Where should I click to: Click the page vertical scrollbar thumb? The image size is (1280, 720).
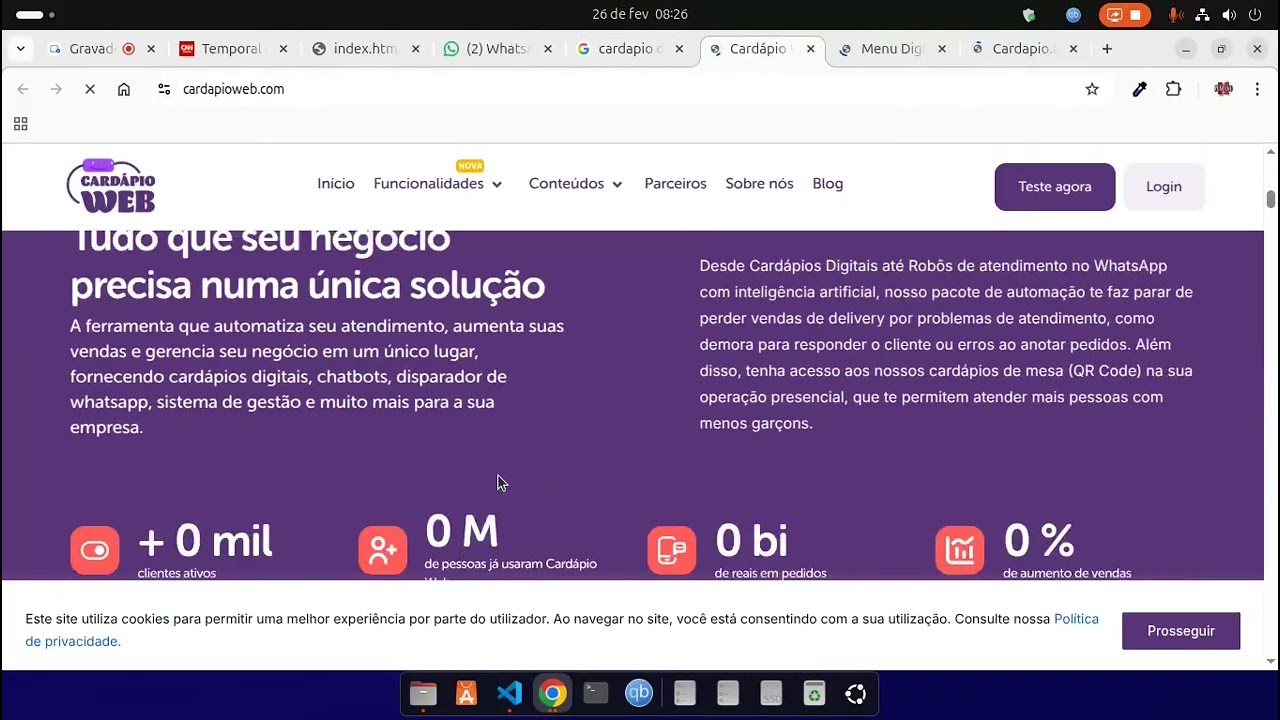coord(1271,199)
